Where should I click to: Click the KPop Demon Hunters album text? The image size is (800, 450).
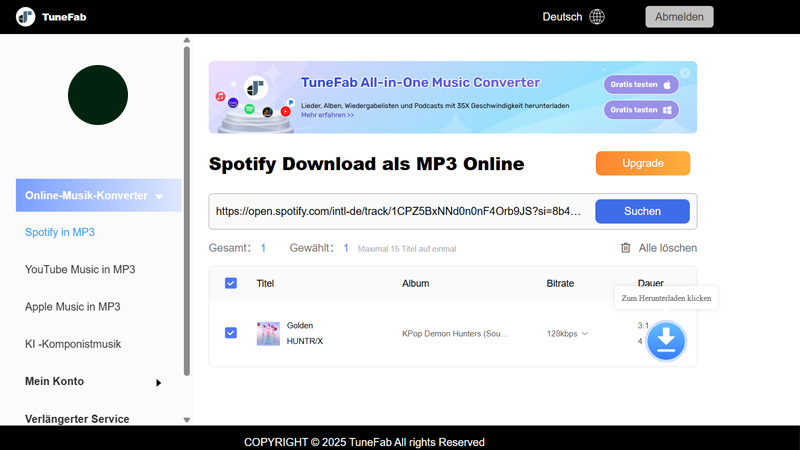pyautogui.click(x=455, y=334)
